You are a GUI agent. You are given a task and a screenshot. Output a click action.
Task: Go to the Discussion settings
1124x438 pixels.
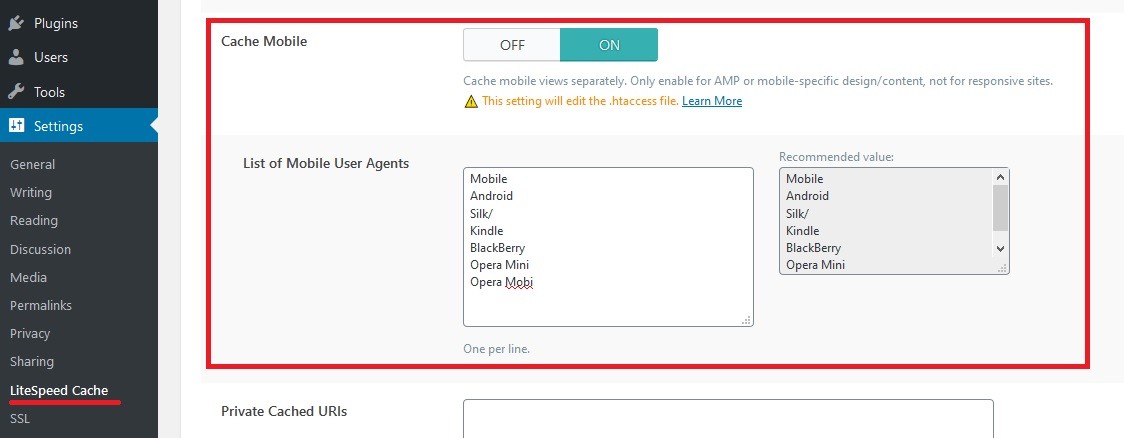click(40, 249)
